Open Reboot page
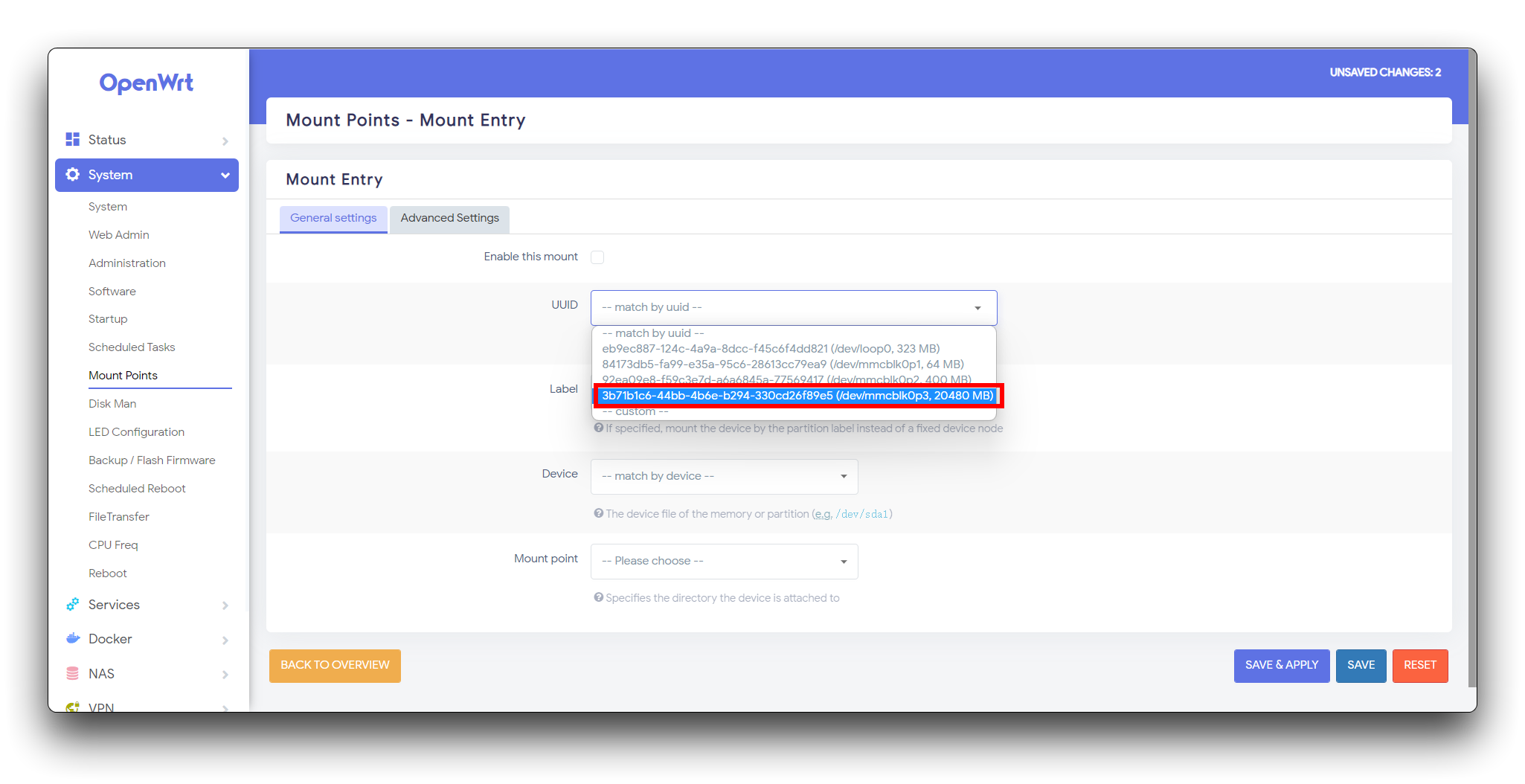The width and height of the screenshot is (1525, 784). 108,573
